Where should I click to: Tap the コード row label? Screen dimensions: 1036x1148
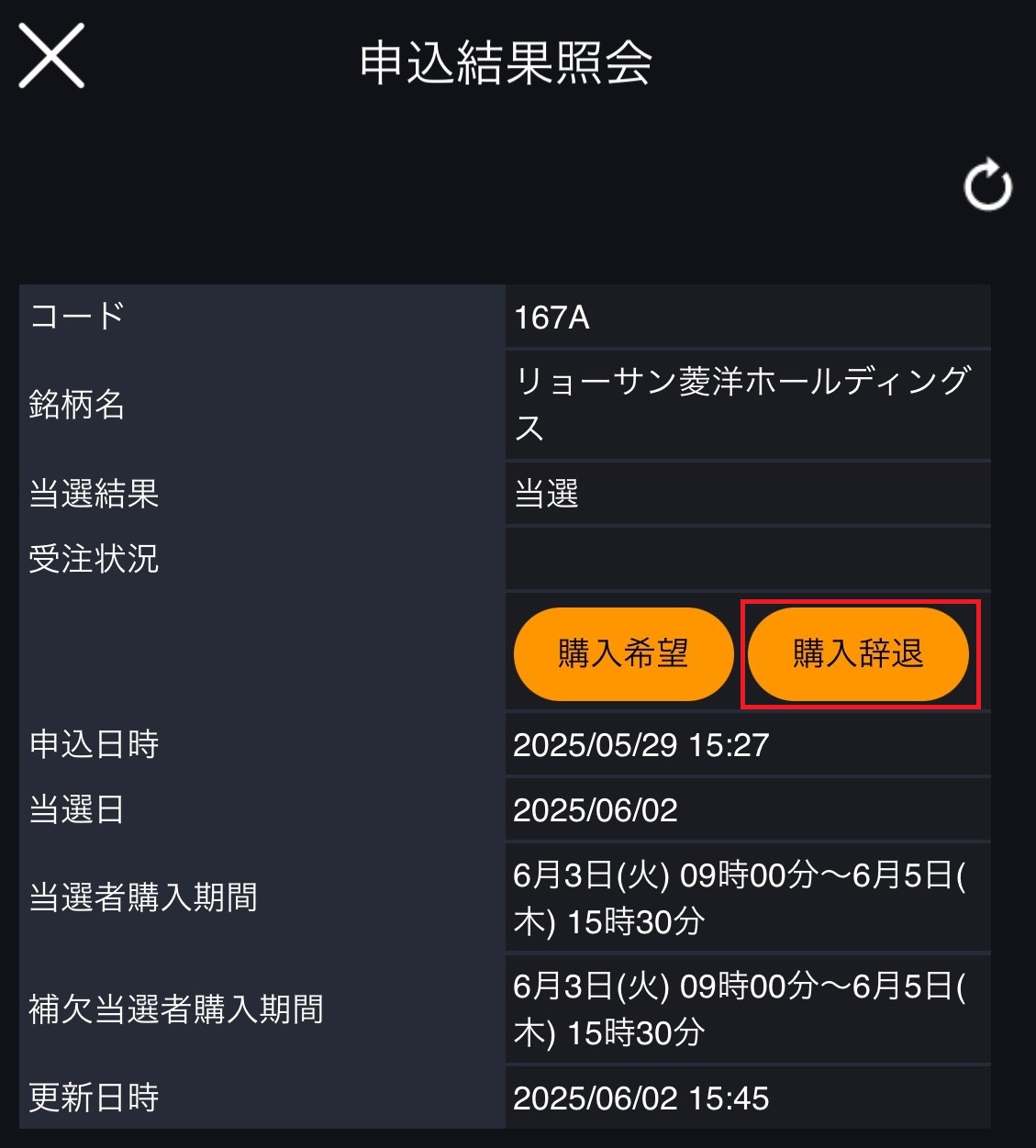(77, 316)
